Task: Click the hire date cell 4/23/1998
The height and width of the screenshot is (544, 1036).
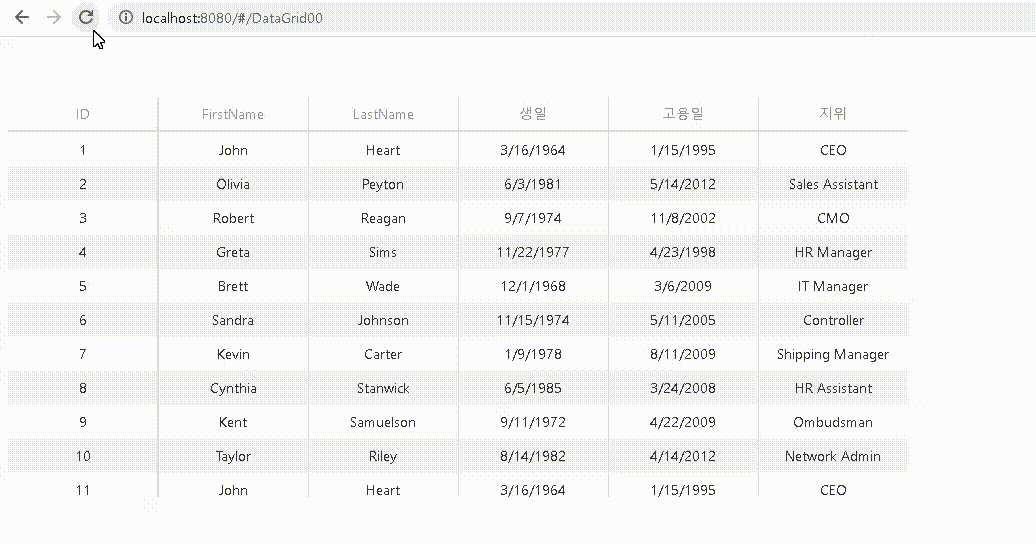Action: (x=683, y=253)
